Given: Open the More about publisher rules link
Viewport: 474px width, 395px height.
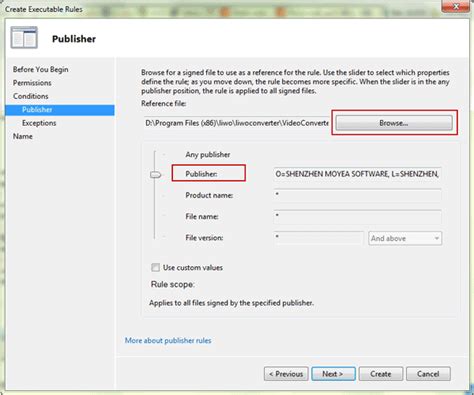Looking at the screenshot, I should [x=168, y=340].
